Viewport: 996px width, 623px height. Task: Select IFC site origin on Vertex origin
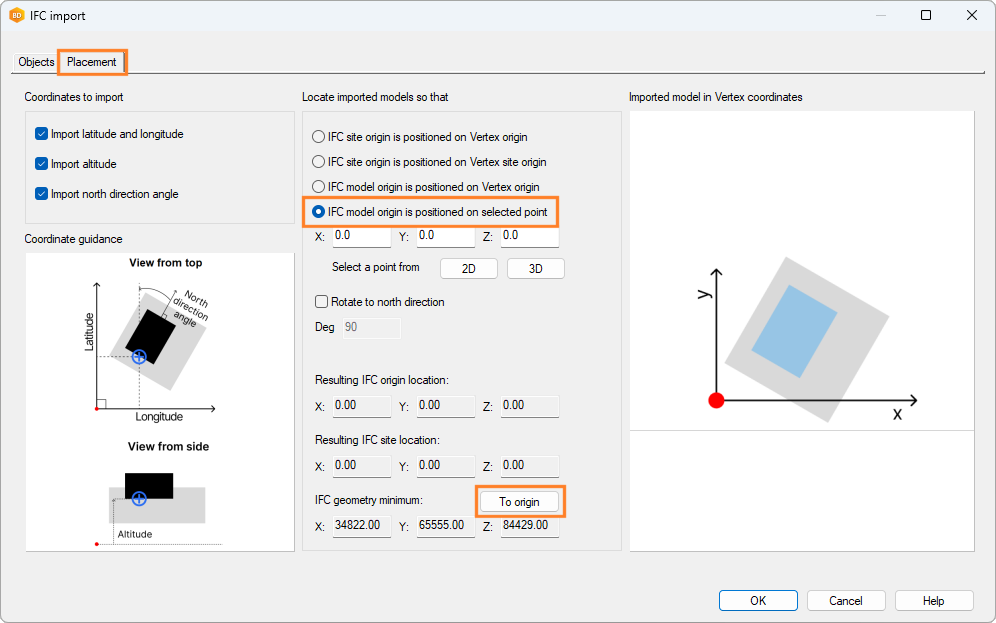319,137
